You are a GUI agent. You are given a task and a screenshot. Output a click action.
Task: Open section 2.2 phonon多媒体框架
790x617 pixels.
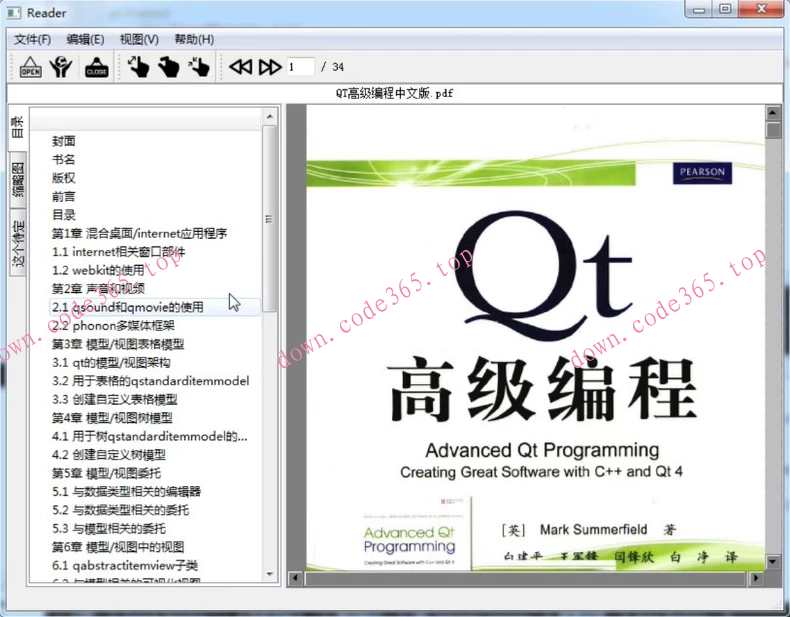(x=113, y=326)
